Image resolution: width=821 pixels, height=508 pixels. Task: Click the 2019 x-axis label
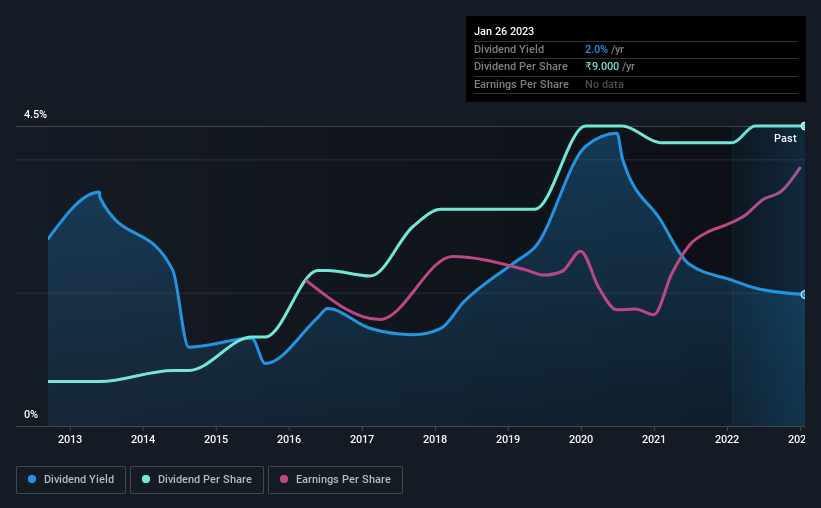coord(508,439)
